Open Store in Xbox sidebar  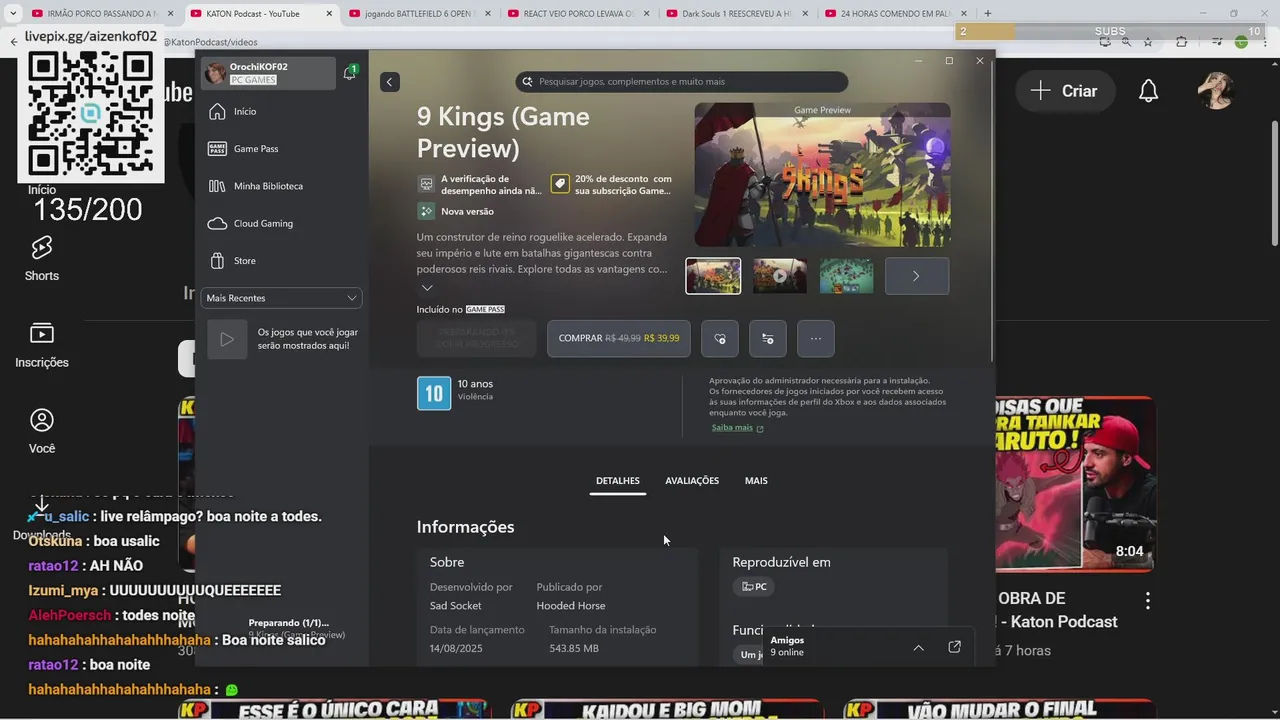coord(245,261)
